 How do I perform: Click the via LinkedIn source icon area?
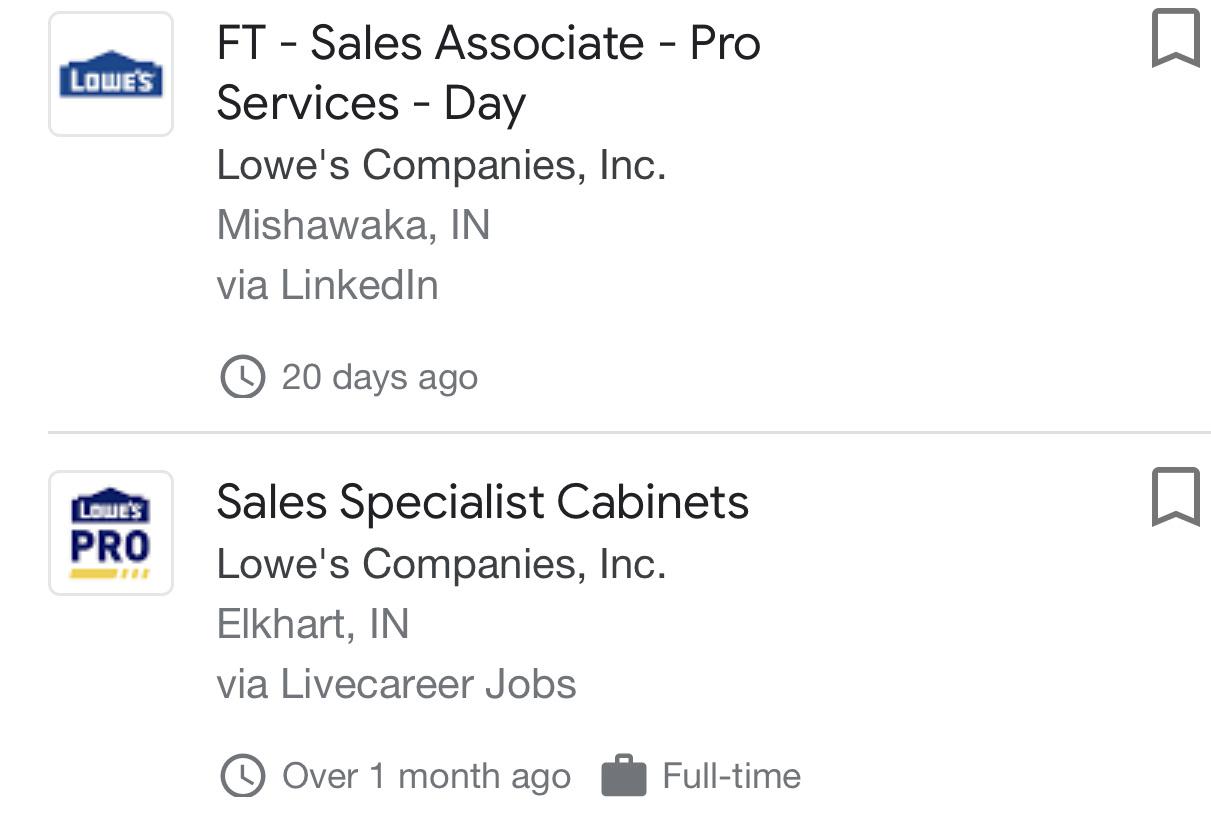click(326, 284)
